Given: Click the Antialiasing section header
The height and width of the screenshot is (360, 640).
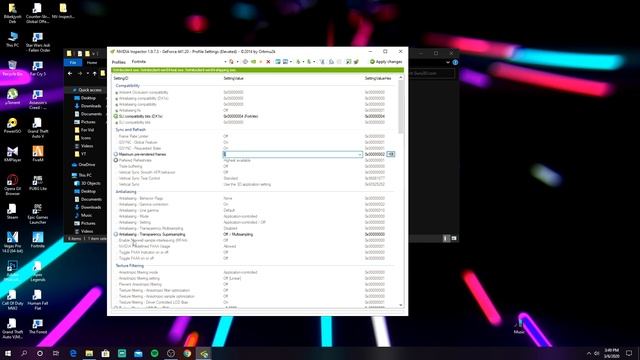Looking at the screenshot, I should pos(126,191).
